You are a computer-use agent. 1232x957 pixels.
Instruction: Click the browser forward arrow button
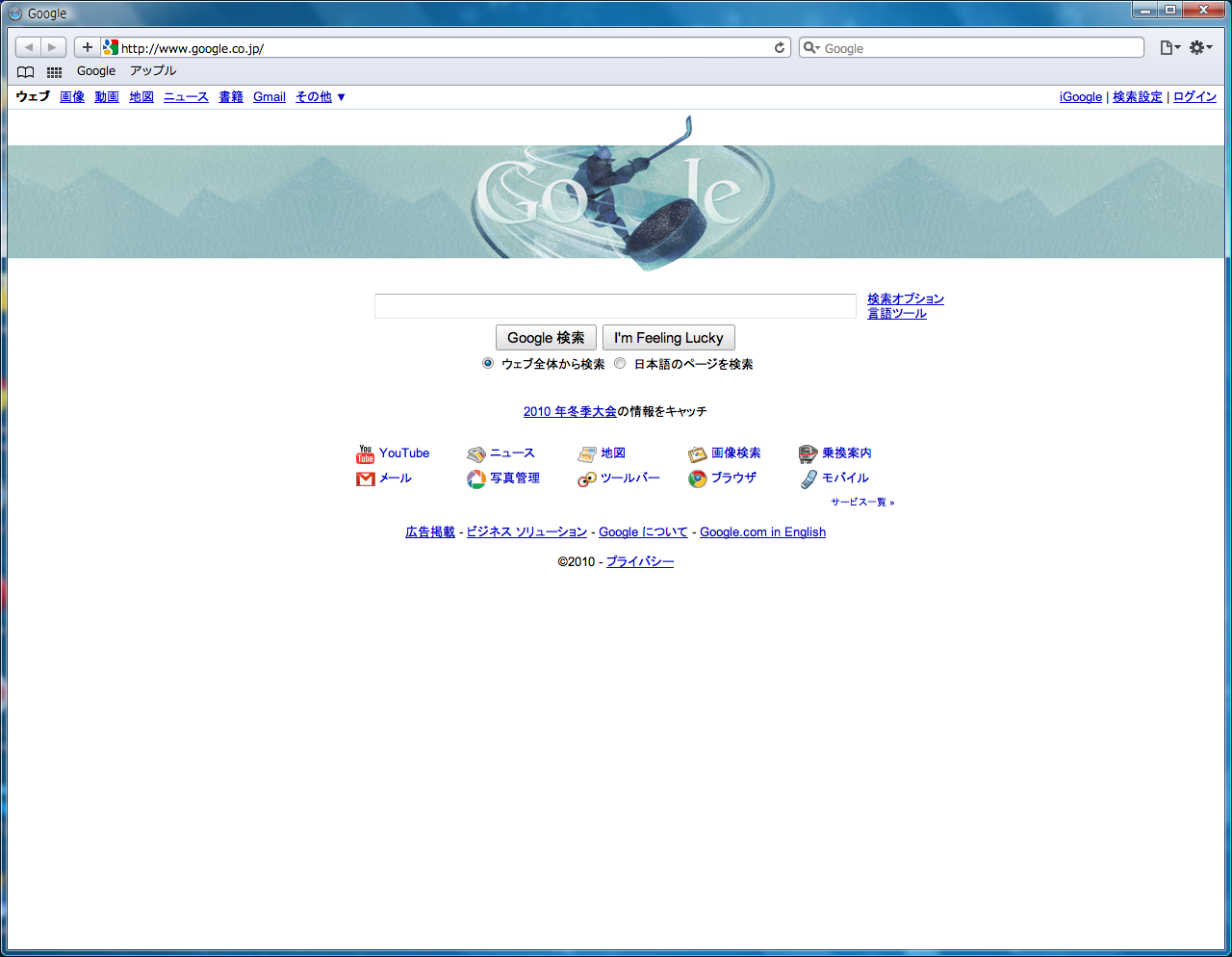click(53, 47)
